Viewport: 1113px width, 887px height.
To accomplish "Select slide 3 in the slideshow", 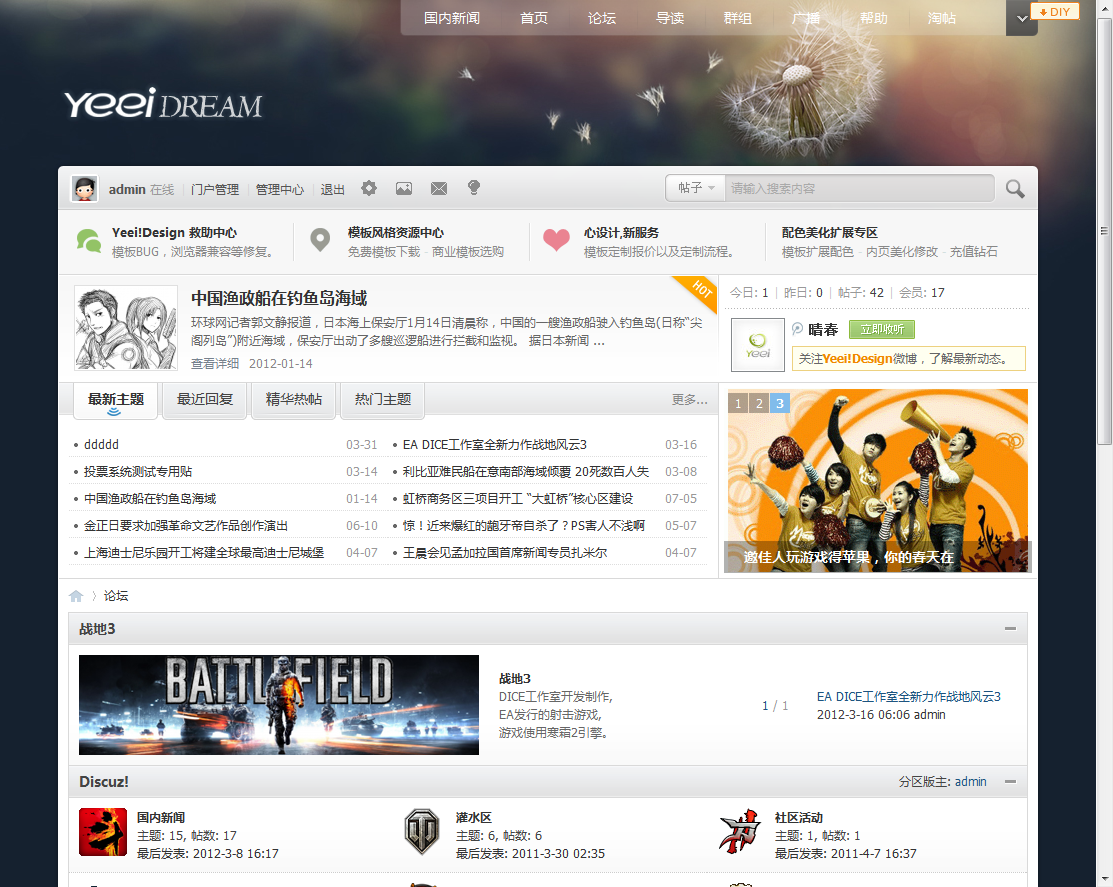I will coord(779,403).
